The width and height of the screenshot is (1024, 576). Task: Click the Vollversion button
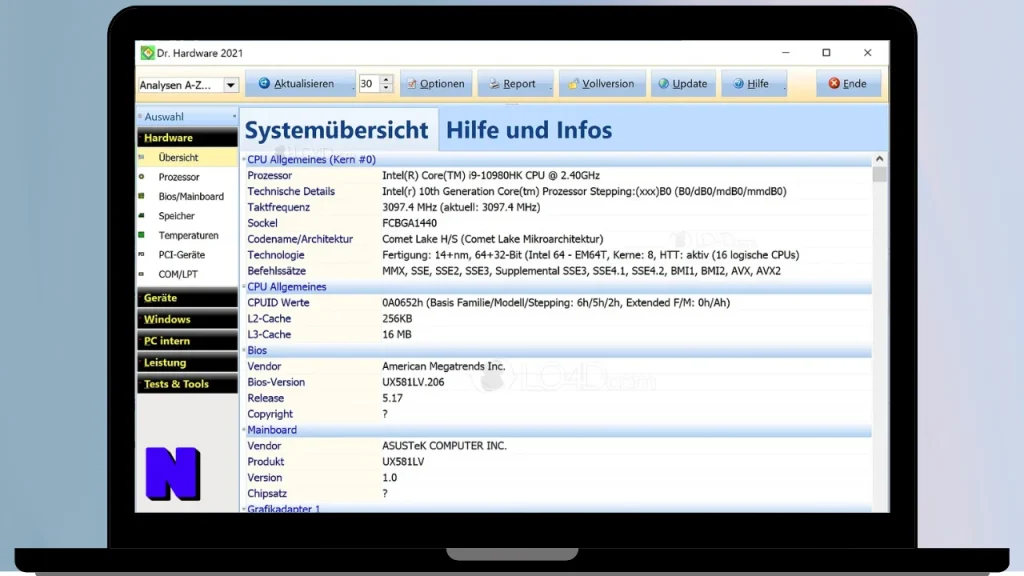602,84
